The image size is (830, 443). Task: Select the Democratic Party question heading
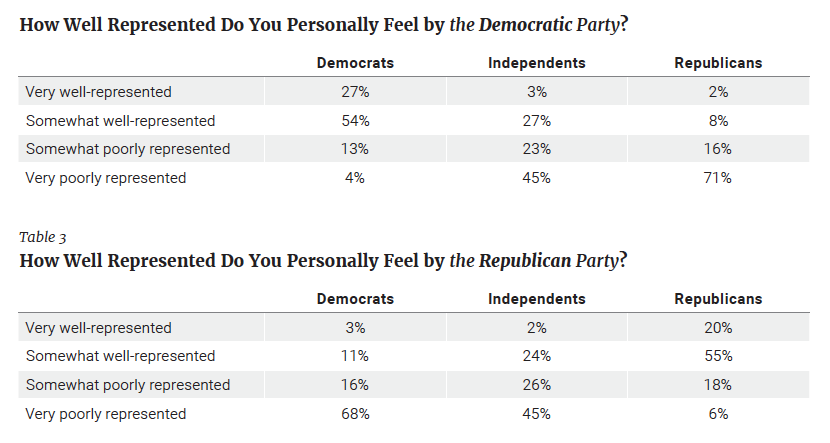coord(323,25)
